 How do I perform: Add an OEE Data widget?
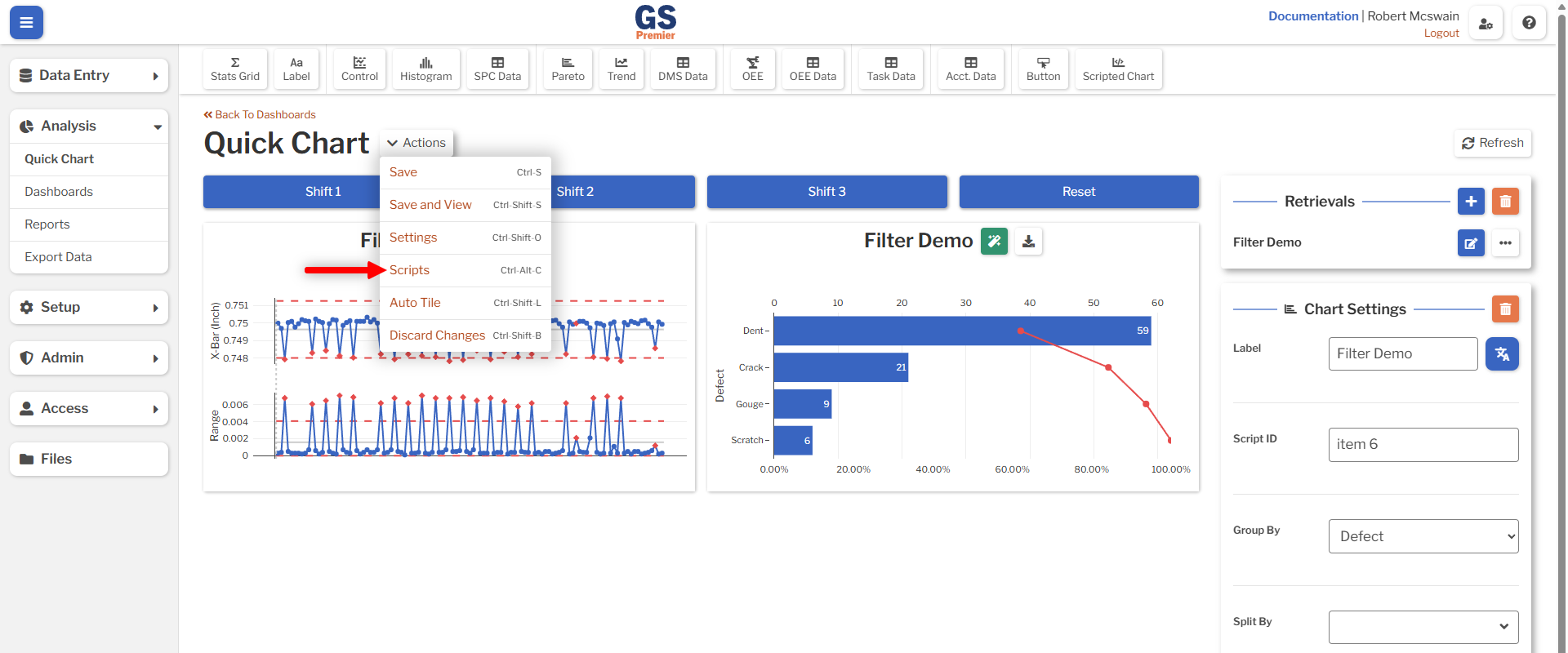[813, 69]
